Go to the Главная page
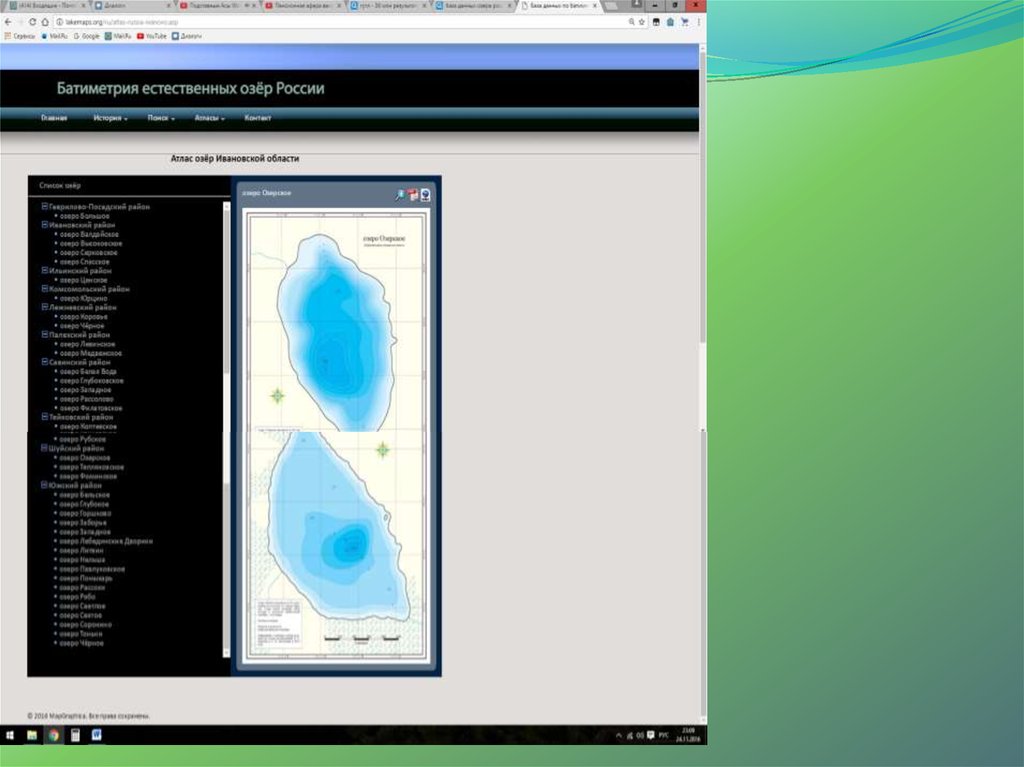 [x=54, y=118]
